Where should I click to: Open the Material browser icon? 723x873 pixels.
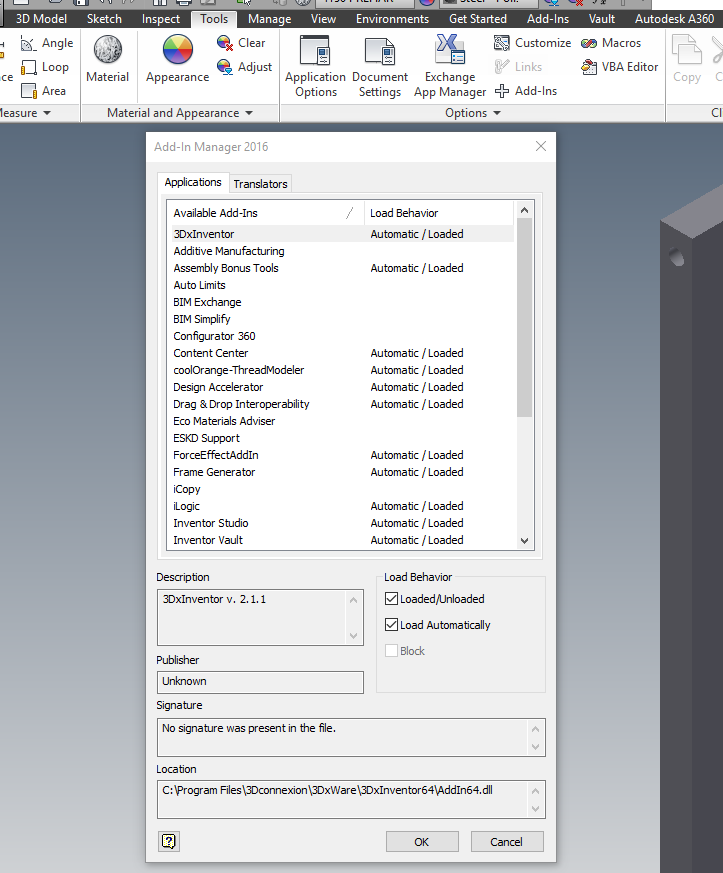[107, 50]
